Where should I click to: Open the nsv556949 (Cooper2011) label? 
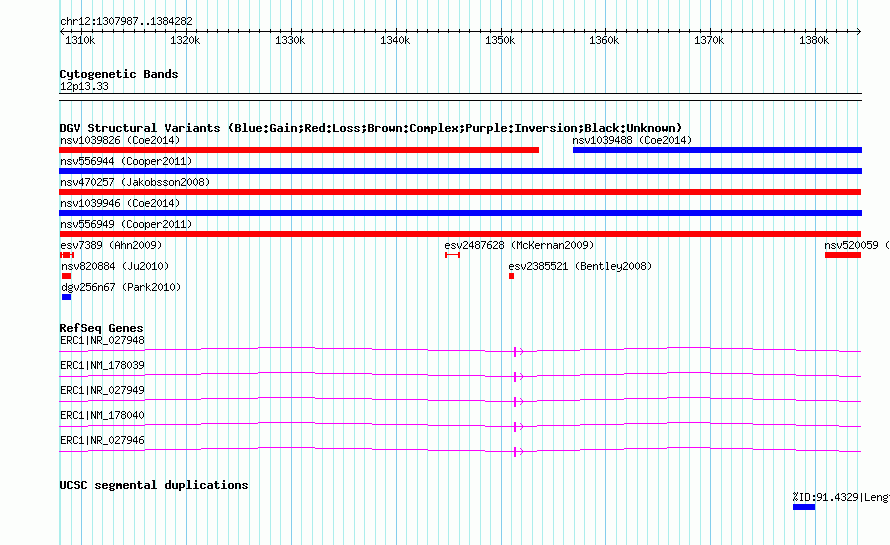tap(126, 224)
